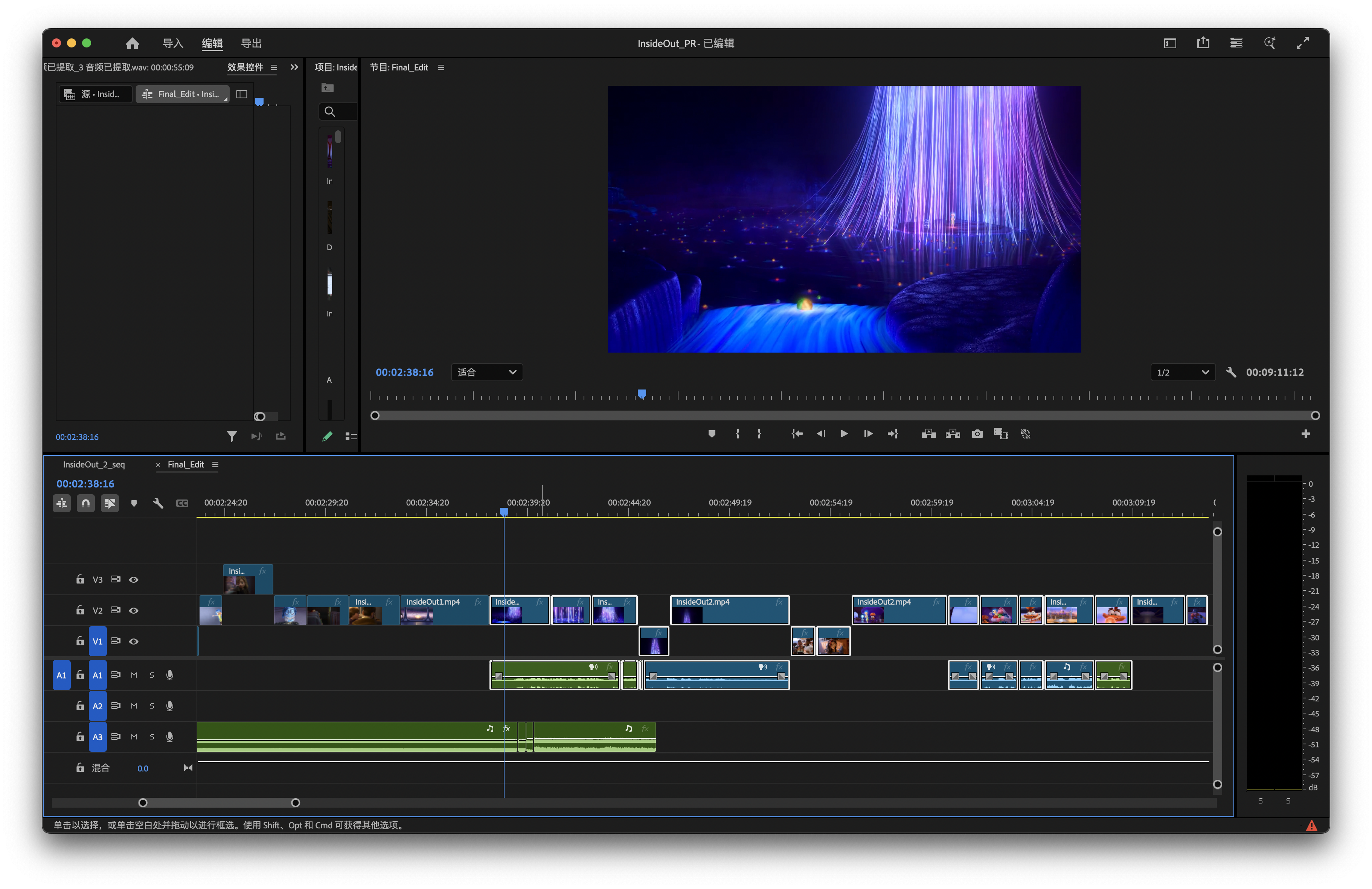Open timeline display settings wrench
The height and width of the screenshot is (889, 1372).
coord(158,503)
